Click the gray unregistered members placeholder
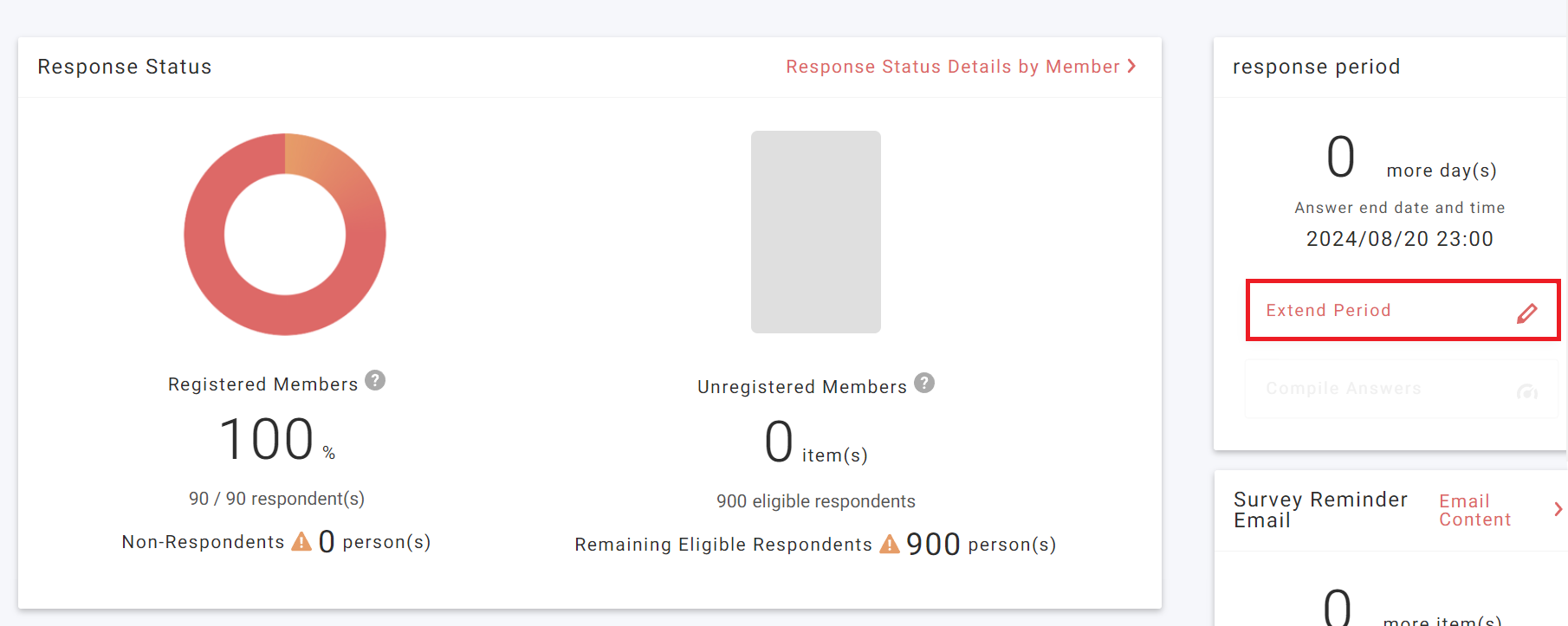The image size is (1568, 626). point(815,232)
